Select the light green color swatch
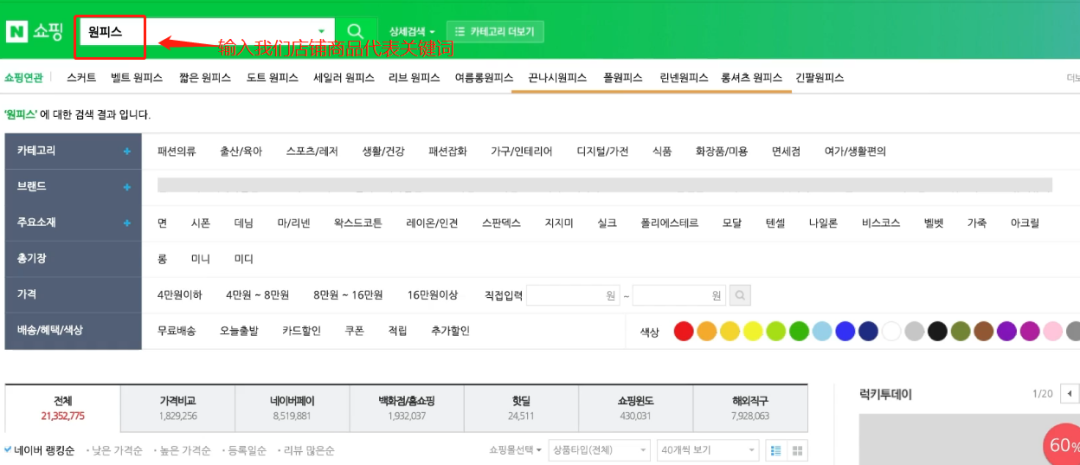 point(776,331)
